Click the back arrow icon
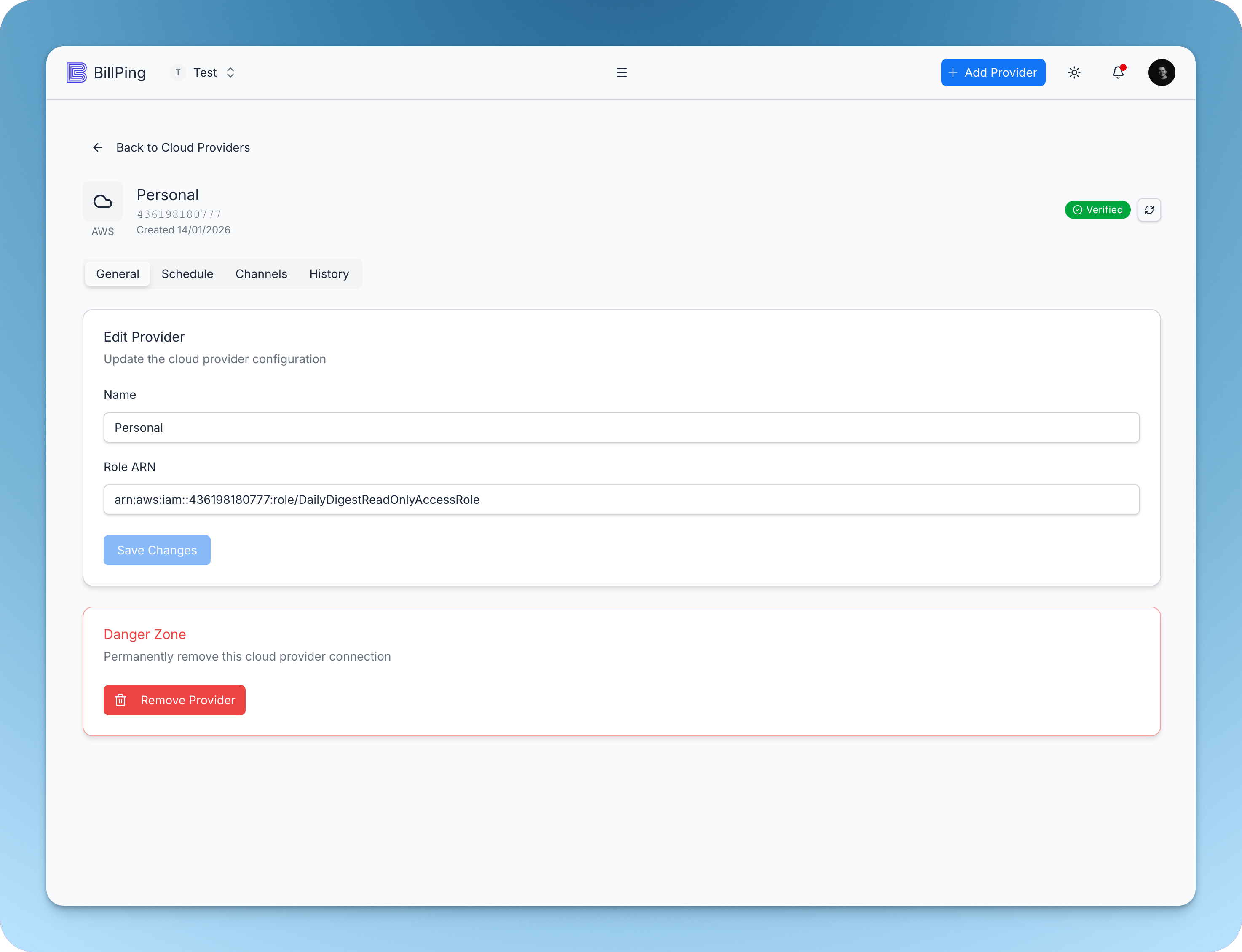 tap(97, 147)
